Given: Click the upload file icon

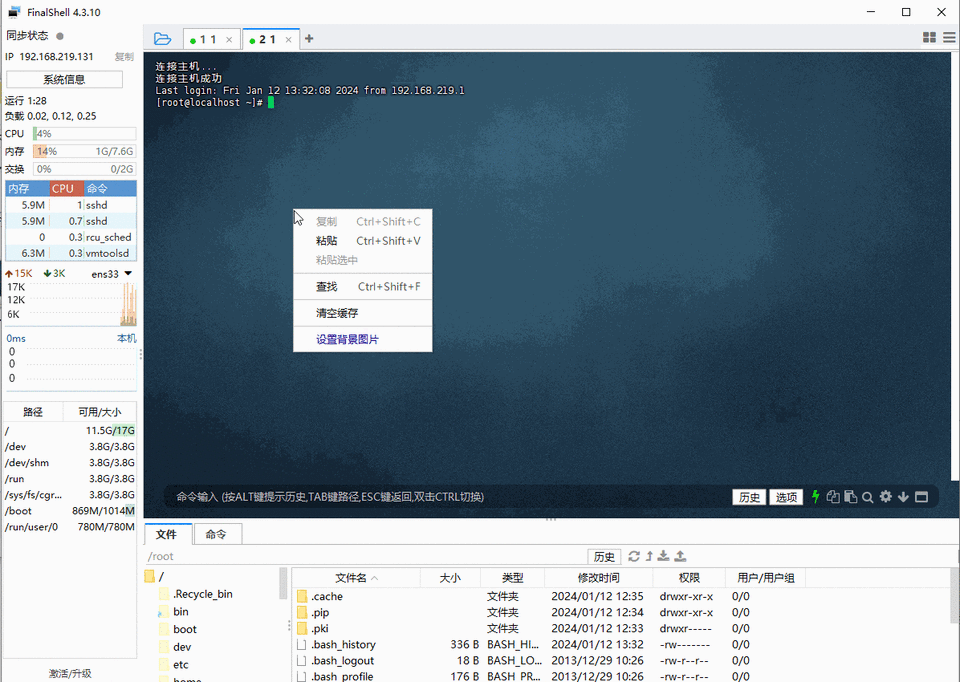Looking at the screenshot, I should [680, 556].
